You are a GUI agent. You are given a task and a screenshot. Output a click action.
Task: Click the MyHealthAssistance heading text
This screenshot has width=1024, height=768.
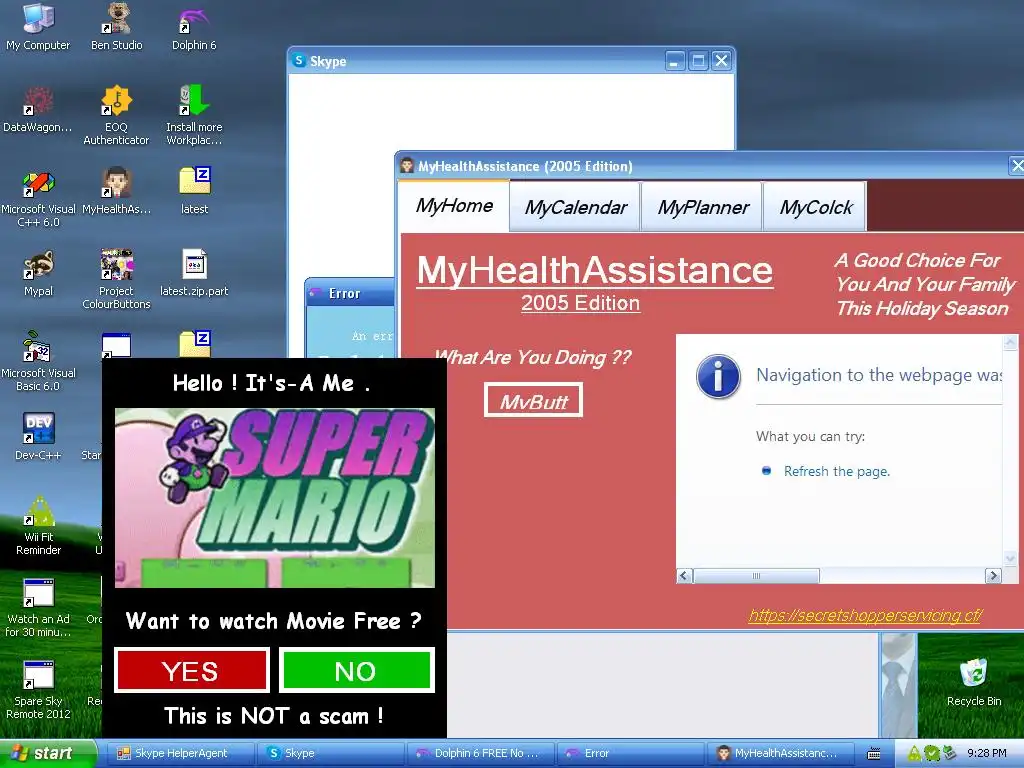point(594,270)
